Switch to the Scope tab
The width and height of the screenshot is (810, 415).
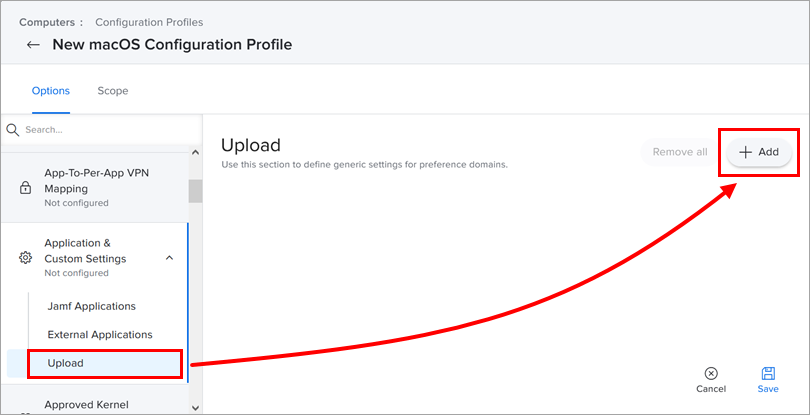tap(112, 91)
